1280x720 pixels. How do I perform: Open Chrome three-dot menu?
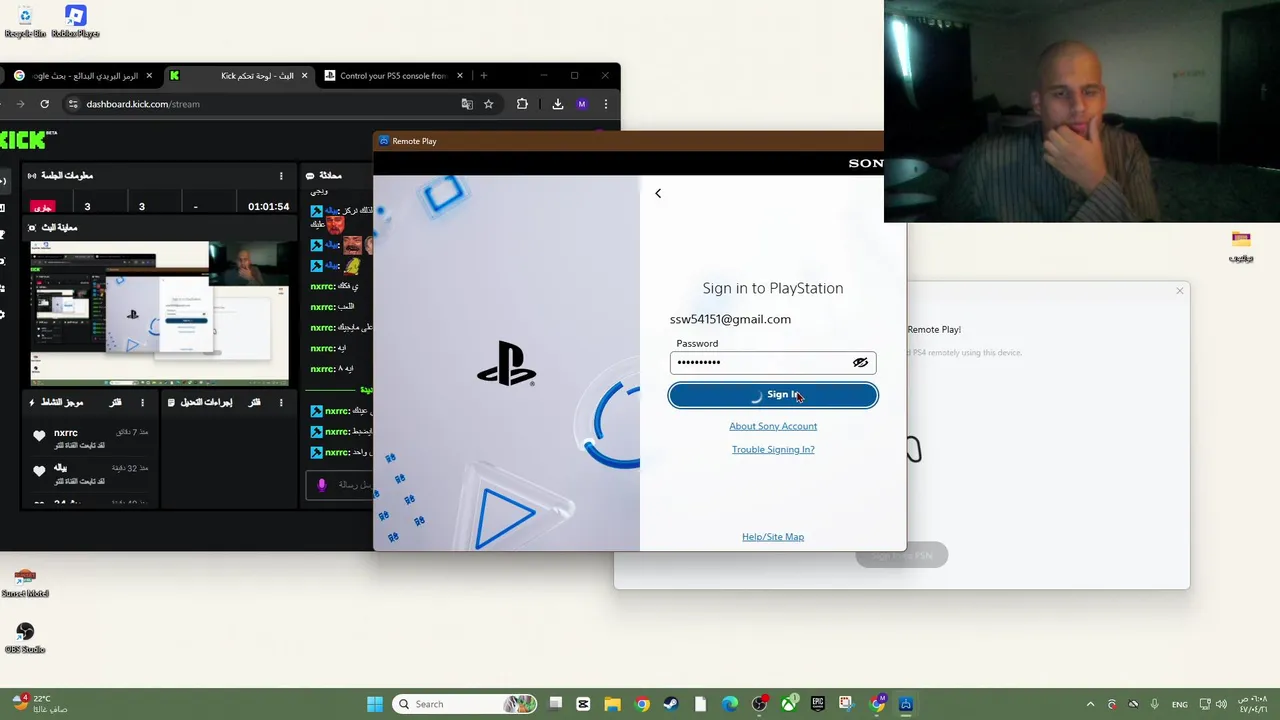pos(605,104)
